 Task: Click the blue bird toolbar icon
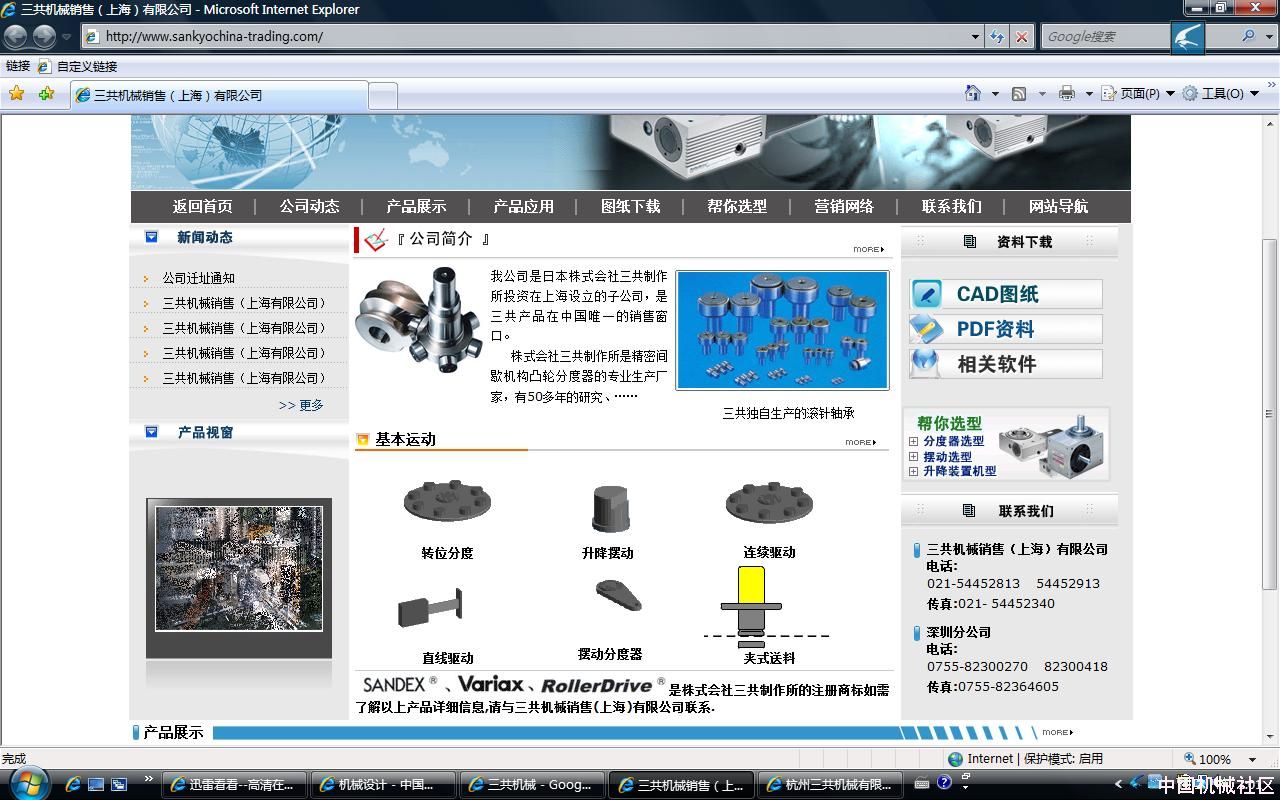click(x=1188, y=38)
